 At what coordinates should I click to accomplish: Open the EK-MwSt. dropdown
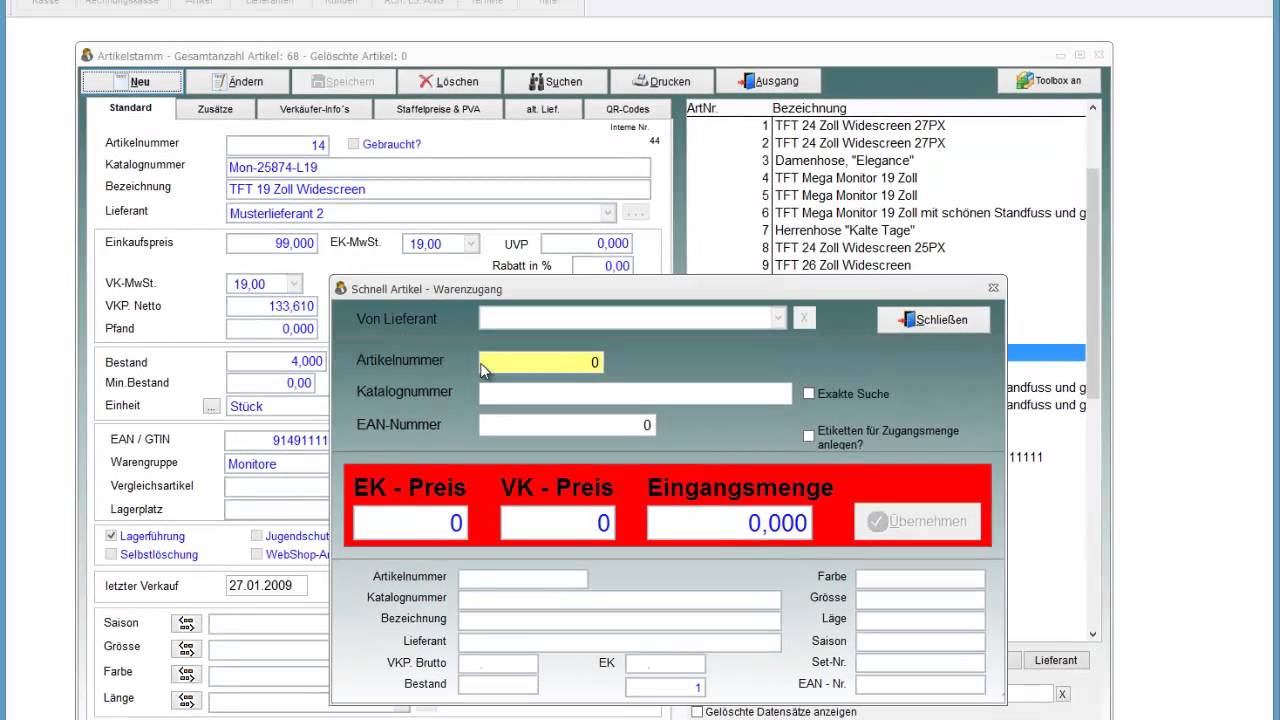471,244
